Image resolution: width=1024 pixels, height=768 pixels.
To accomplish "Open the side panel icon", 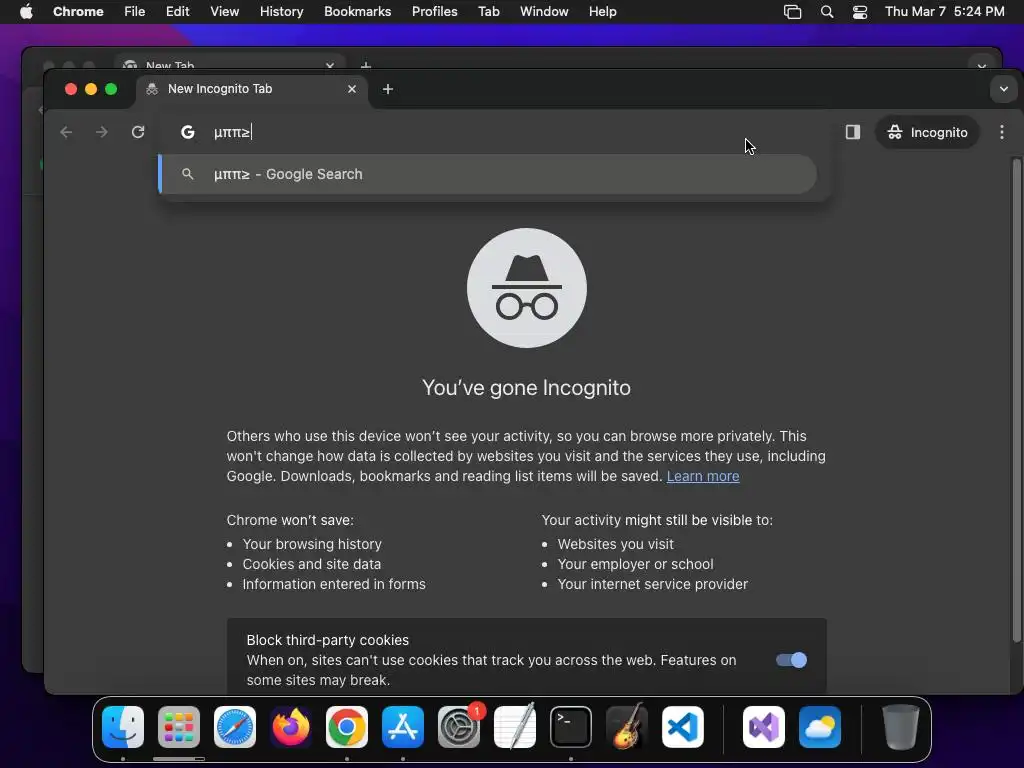I will 852,132.
